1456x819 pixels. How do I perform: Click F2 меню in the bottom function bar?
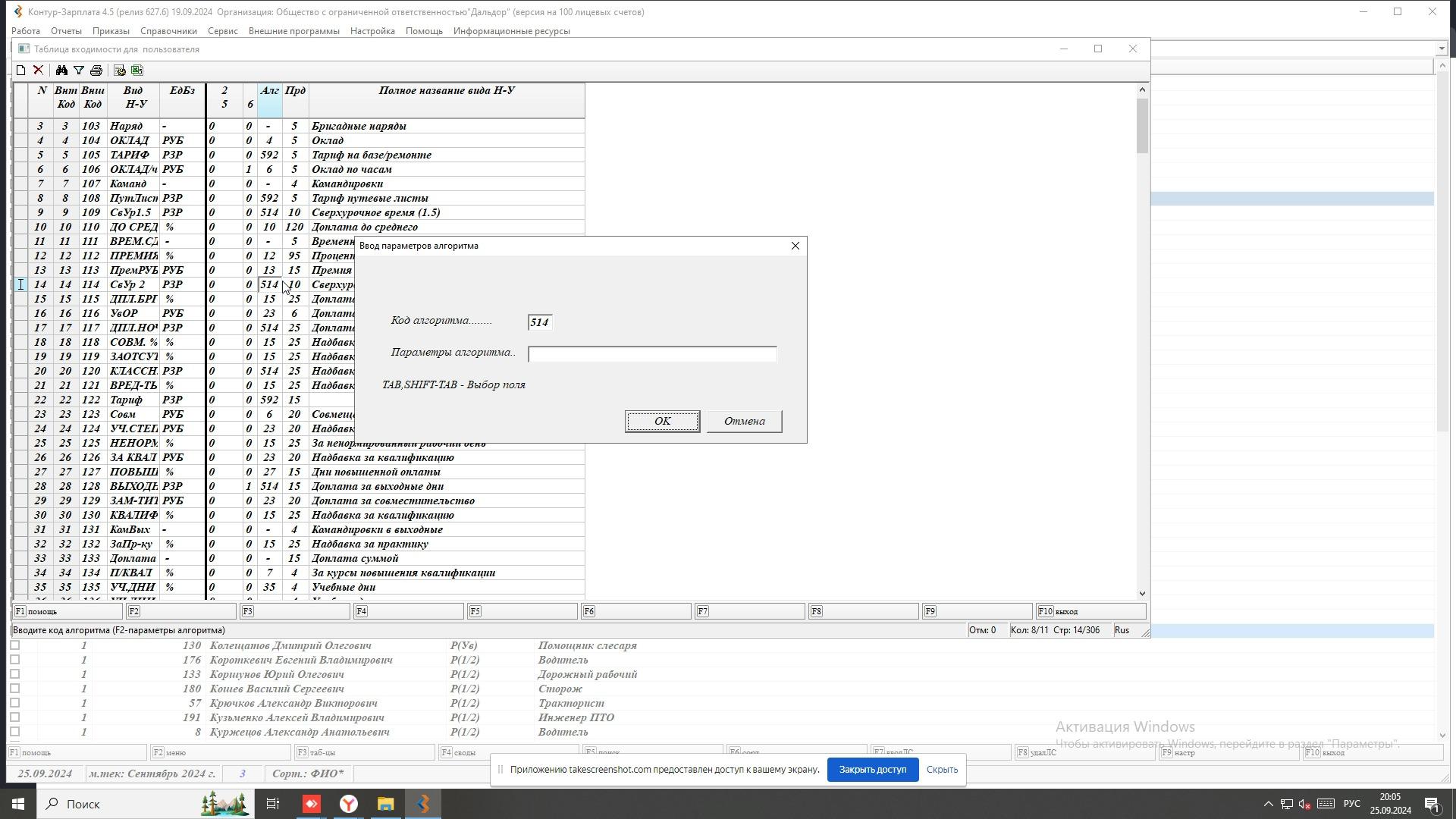(x=220, y=752)
